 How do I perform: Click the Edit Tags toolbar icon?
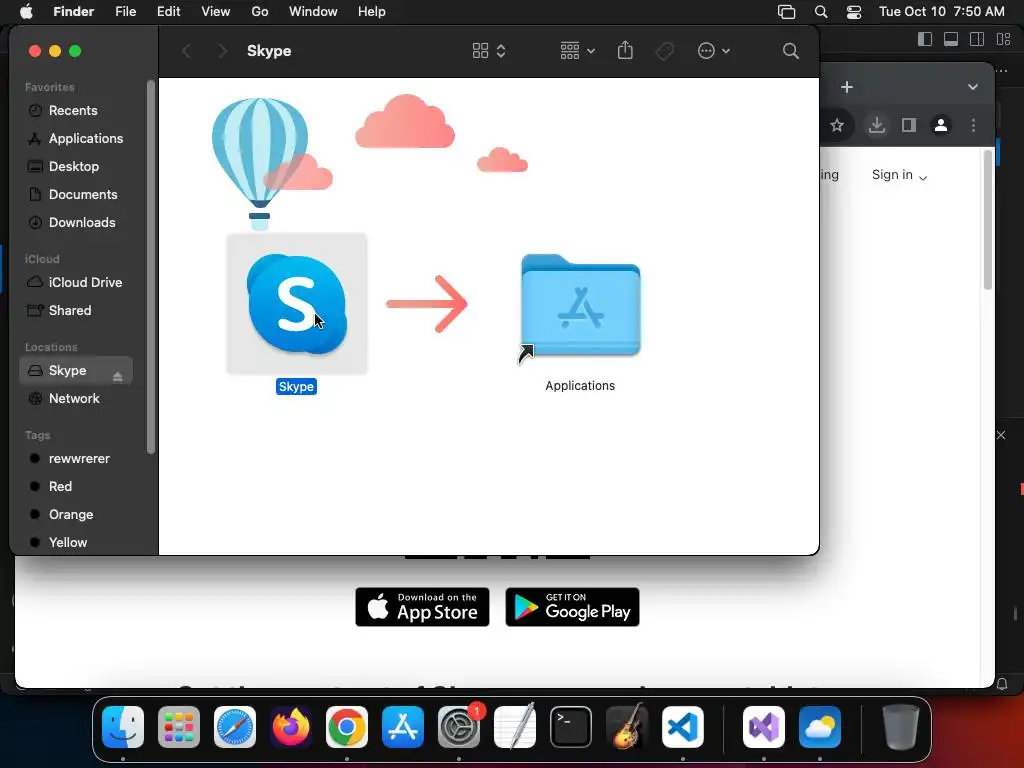pos(665,51)
